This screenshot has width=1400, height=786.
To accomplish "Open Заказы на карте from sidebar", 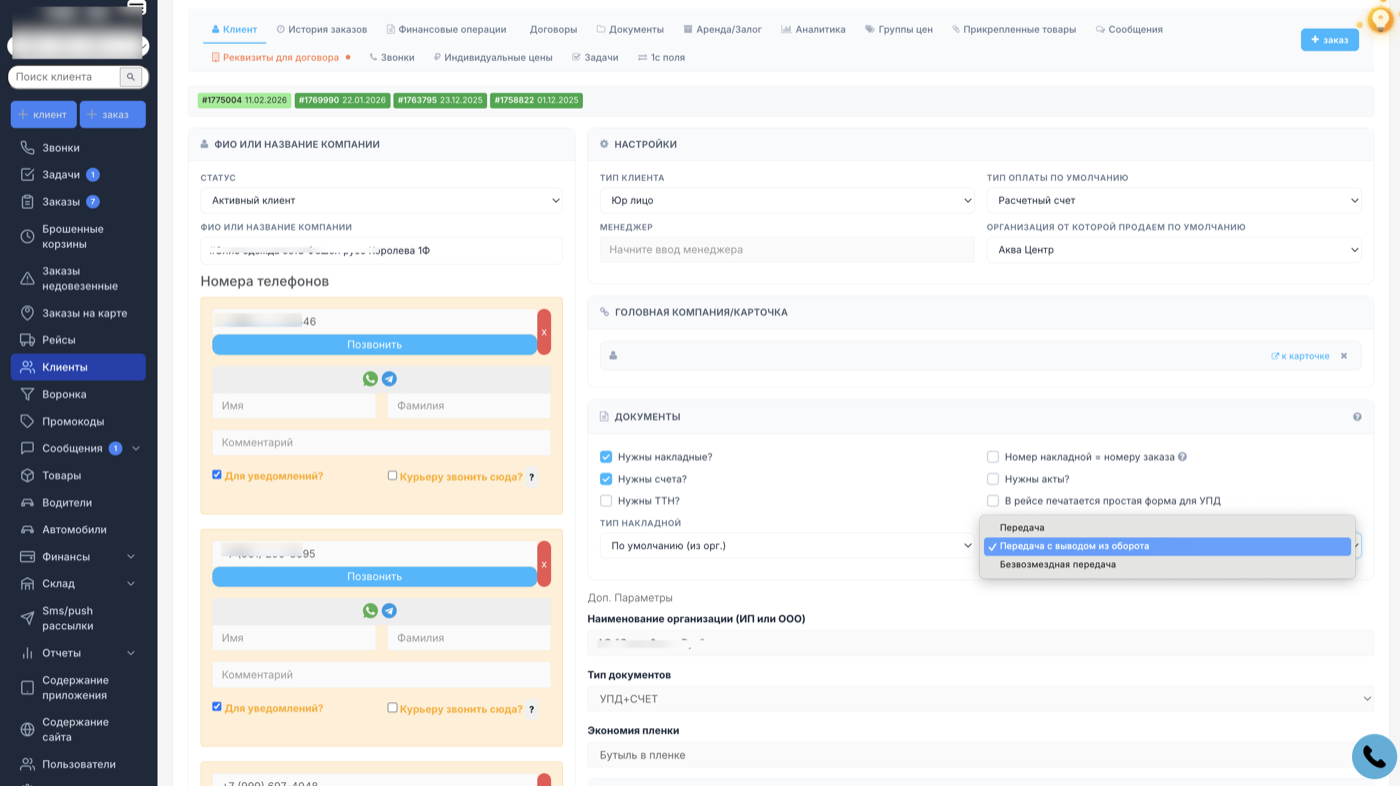I will click(x=84, y=313).
